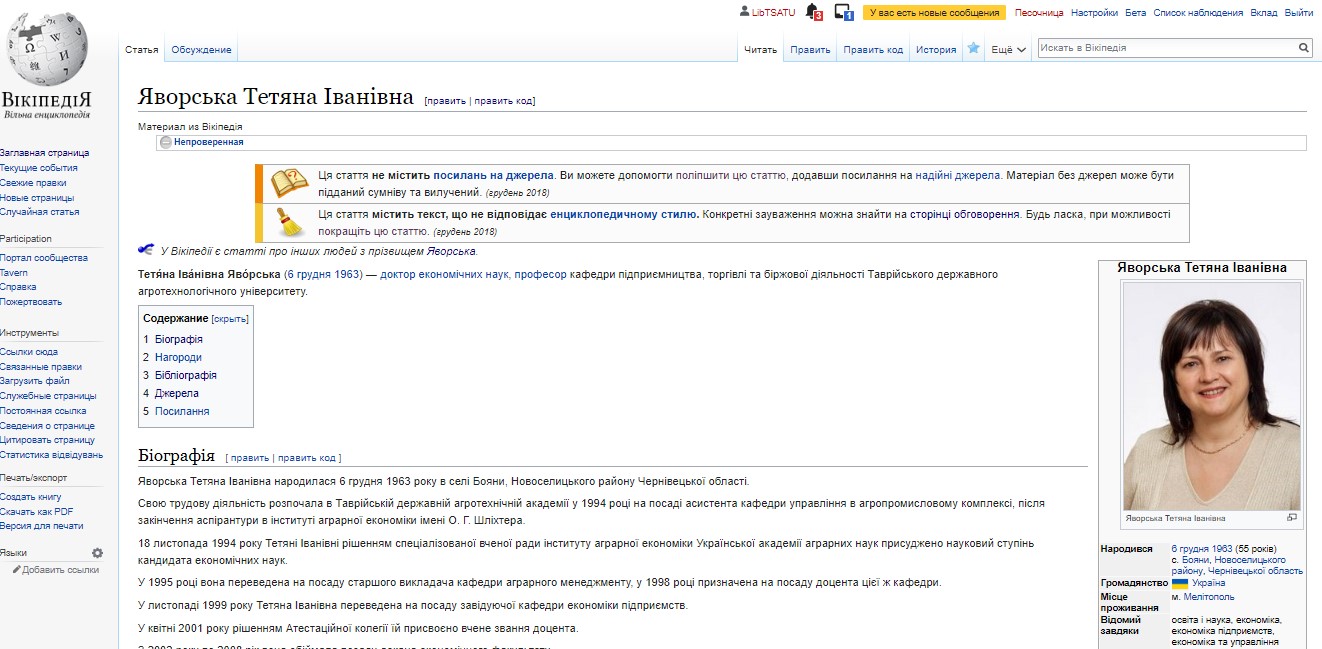
Task: Select the Править код tab
Action: pyautogui.click(x=872, y=49)
